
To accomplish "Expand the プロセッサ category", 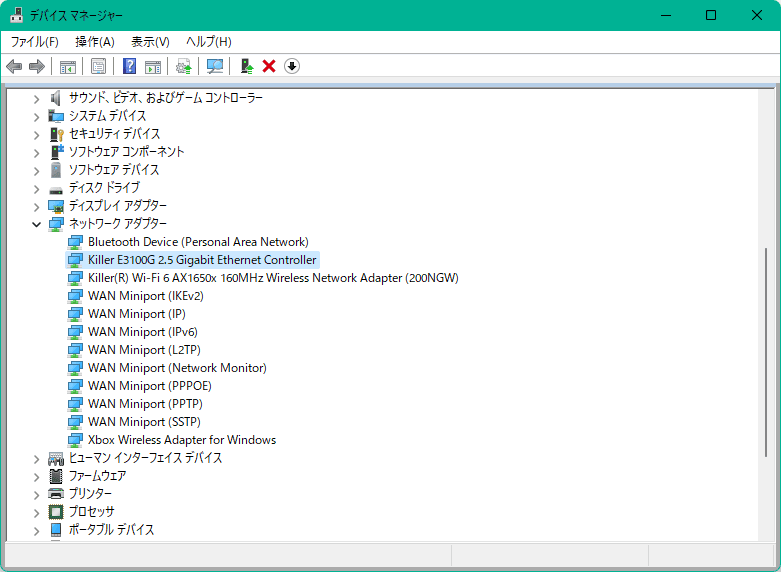I will 37,512.
